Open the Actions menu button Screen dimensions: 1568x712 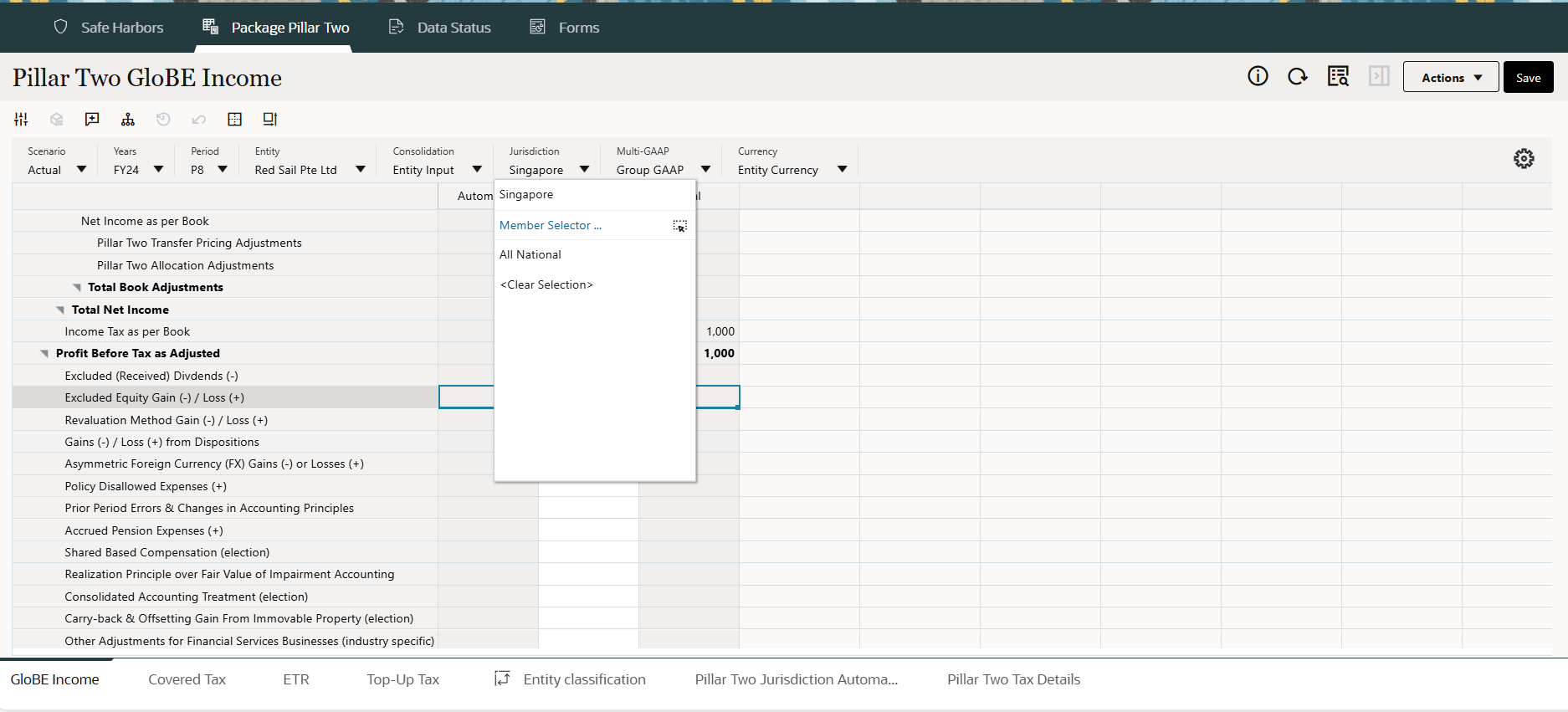click(x=1450, y=77)
